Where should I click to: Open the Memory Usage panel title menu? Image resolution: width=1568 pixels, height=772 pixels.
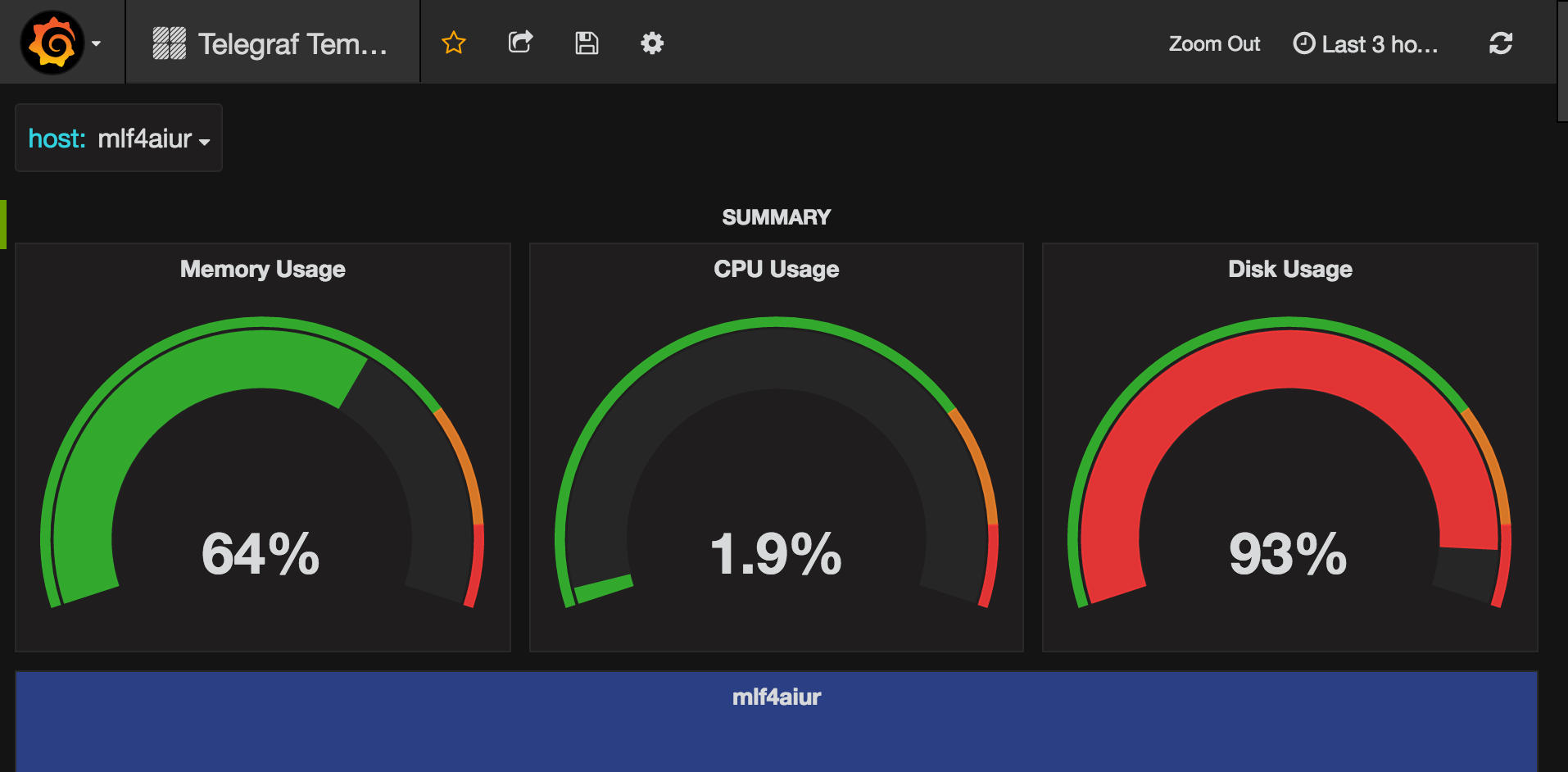pos(262,269)
